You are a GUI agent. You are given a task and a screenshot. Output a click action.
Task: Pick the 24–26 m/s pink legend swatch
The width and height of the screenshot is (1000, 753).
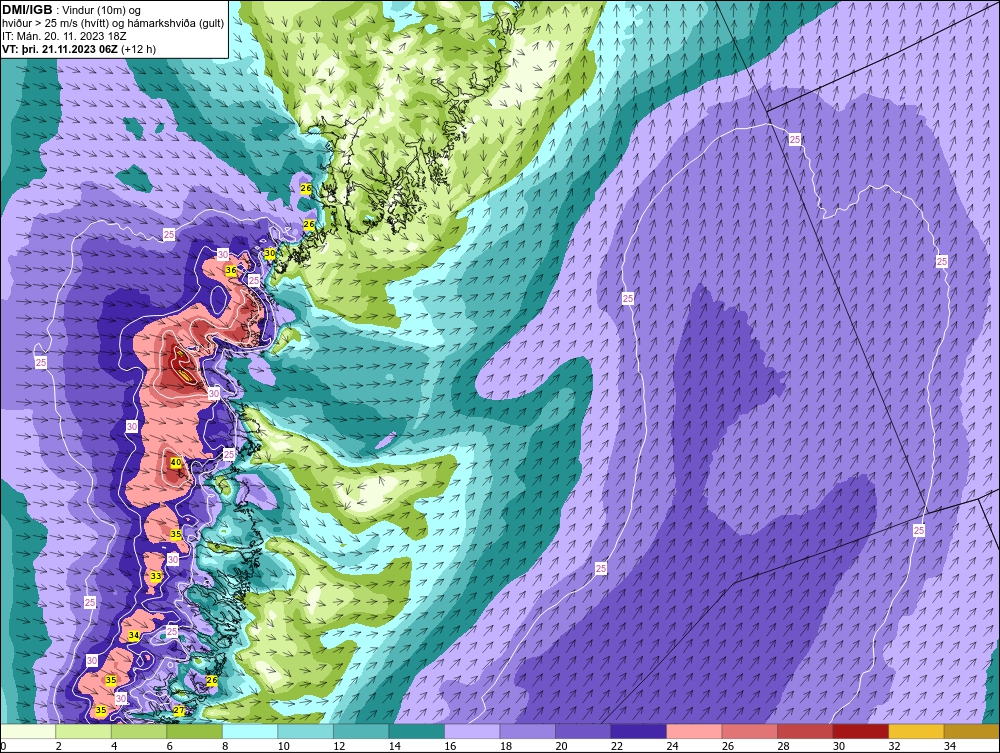pos(694,731)
